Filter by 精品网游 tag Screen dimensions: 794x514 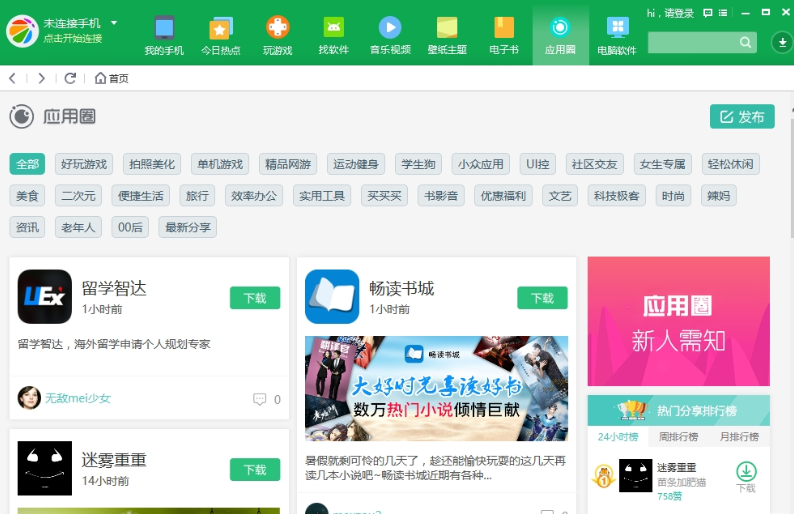pyautogui.click(x=288, y=164)
